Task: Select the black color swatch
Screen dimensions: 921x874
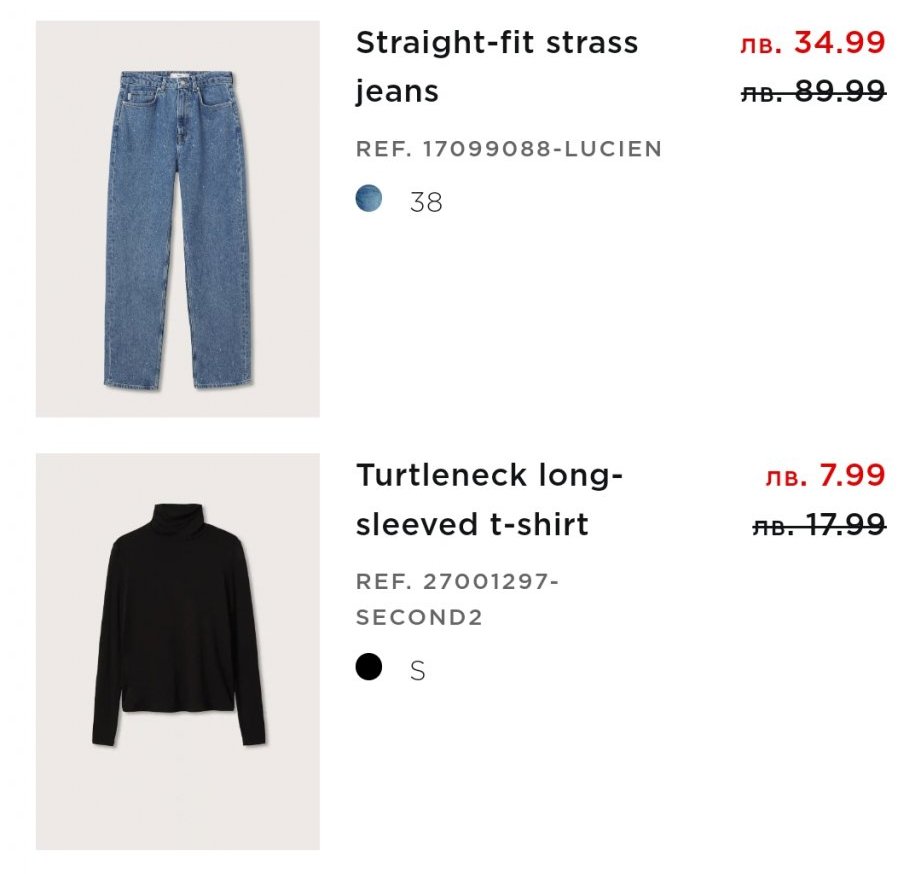Action: pyautogui.click(x=369, y=667)
